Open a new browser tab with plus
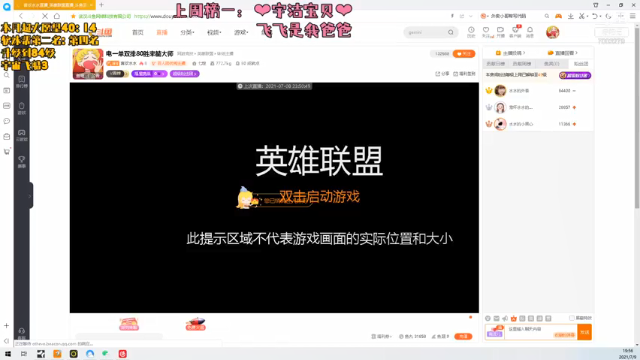Image resolution: width=640 pixels, height=360 pixels. (101, 5)
